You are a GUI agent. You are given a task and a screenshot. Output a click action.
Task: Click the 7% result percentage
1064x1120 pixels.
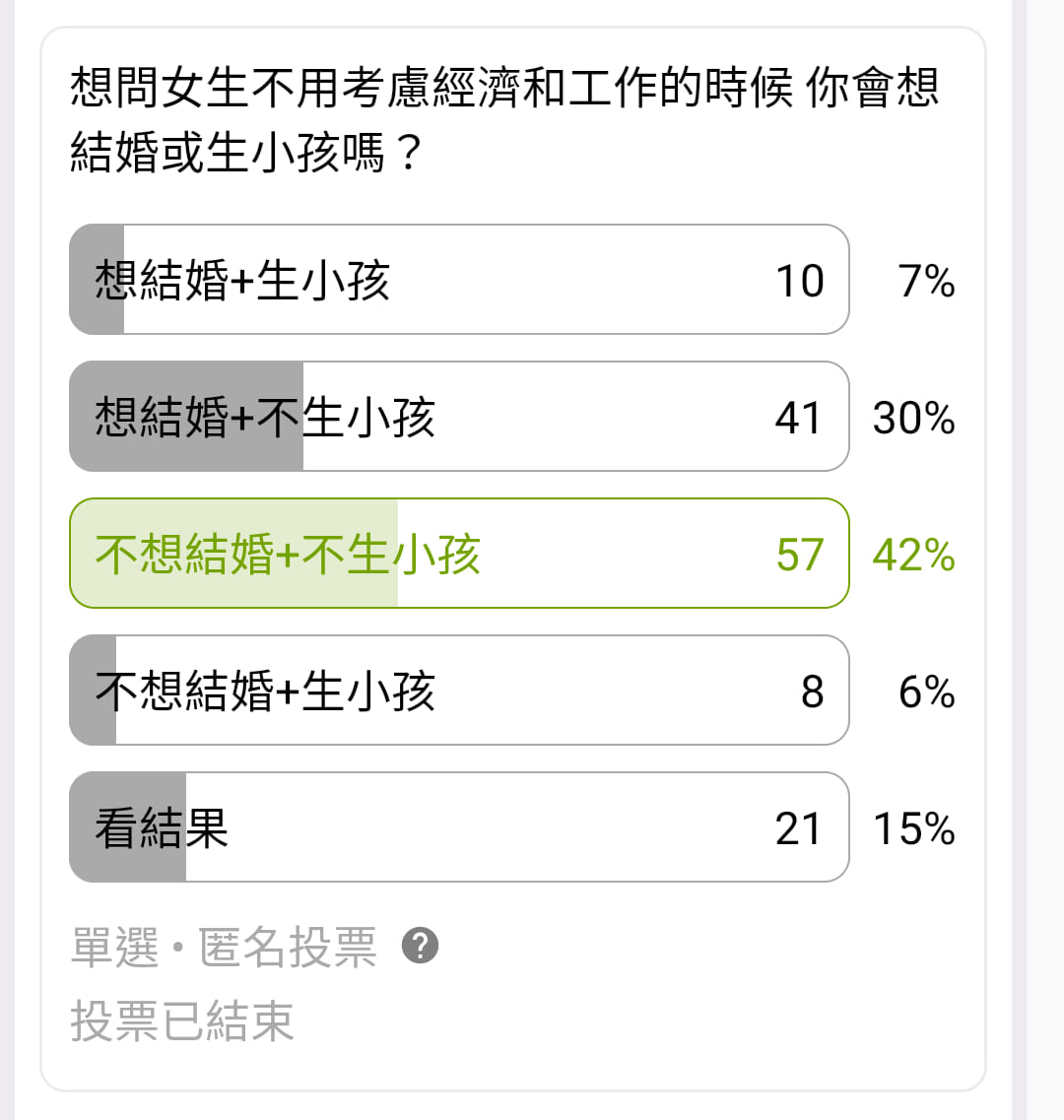pos(926,282)
